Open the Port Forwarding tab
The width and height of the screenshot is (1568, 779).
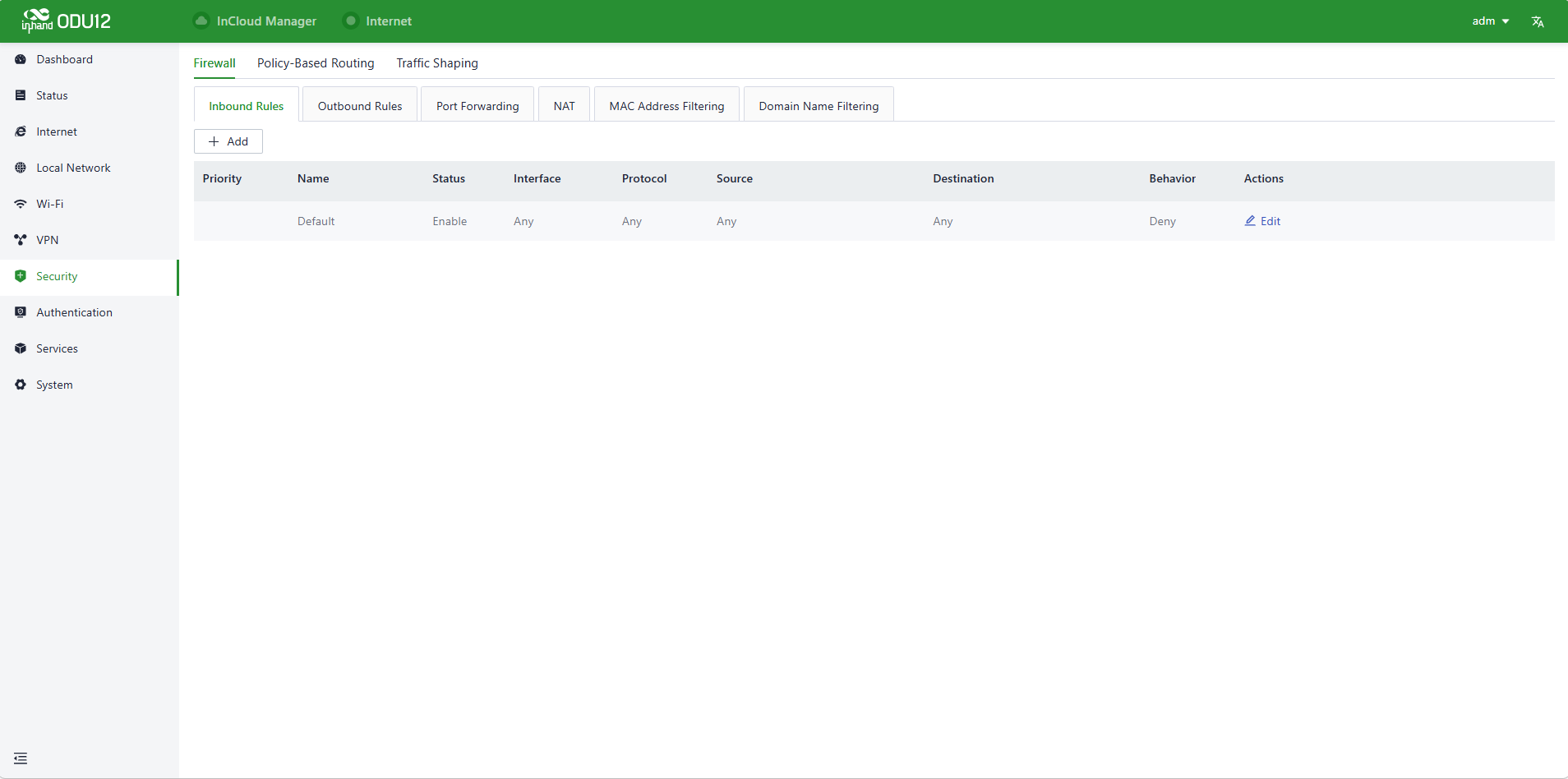click(477, 106)
